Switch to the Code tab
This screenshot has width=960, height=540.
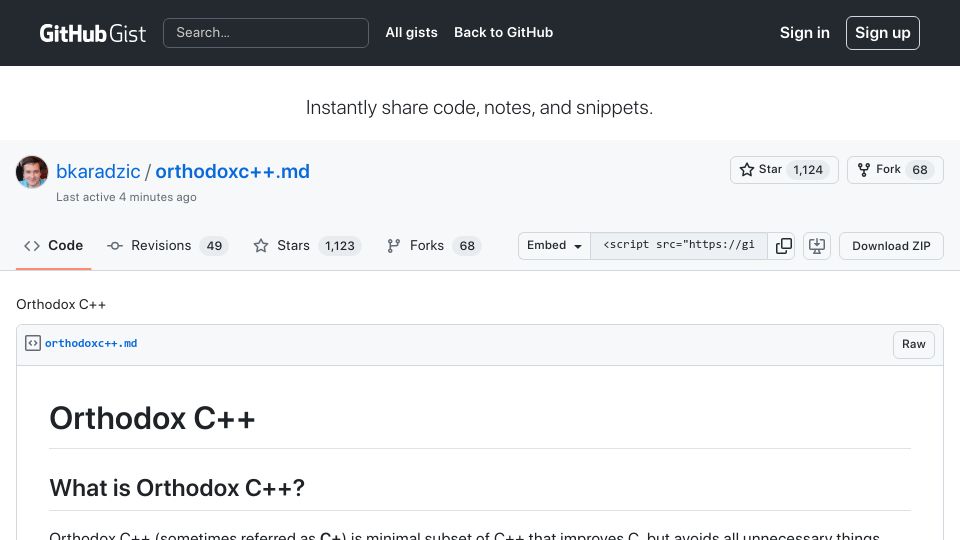(x=53, y=246)
